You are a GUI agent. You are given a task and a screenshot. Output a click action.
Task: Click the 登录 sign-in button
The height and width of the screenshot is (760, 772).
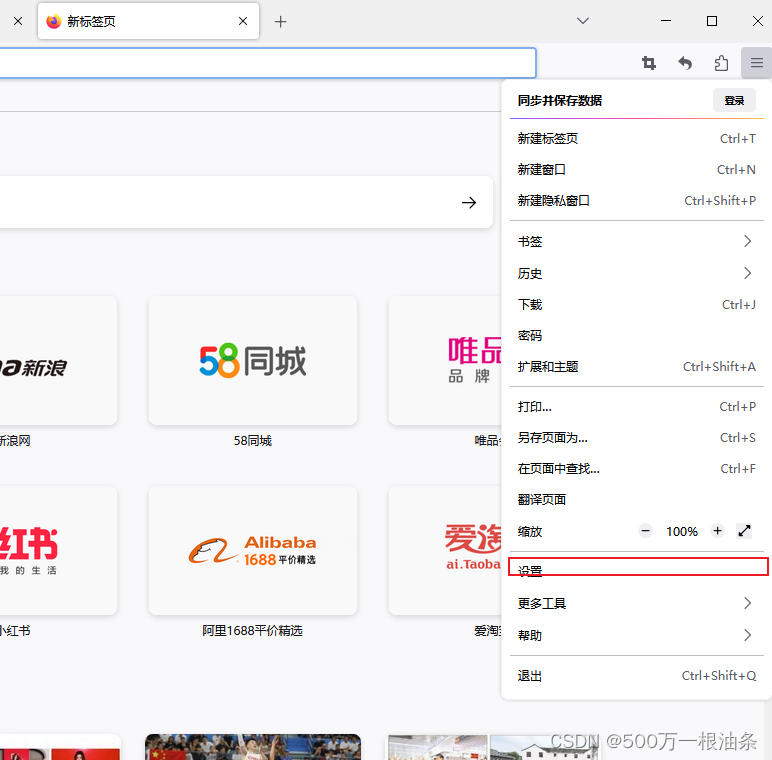click(734, 100)
